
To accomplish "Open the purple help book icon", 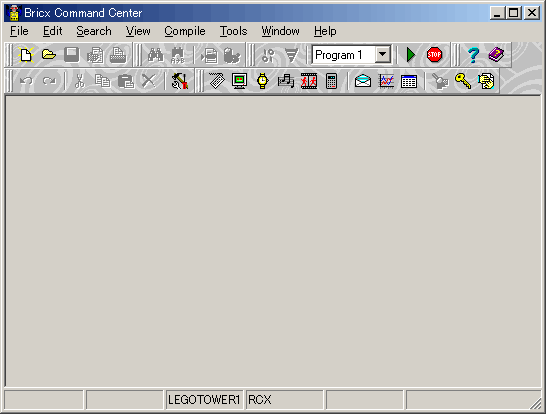I will point(496,55).
